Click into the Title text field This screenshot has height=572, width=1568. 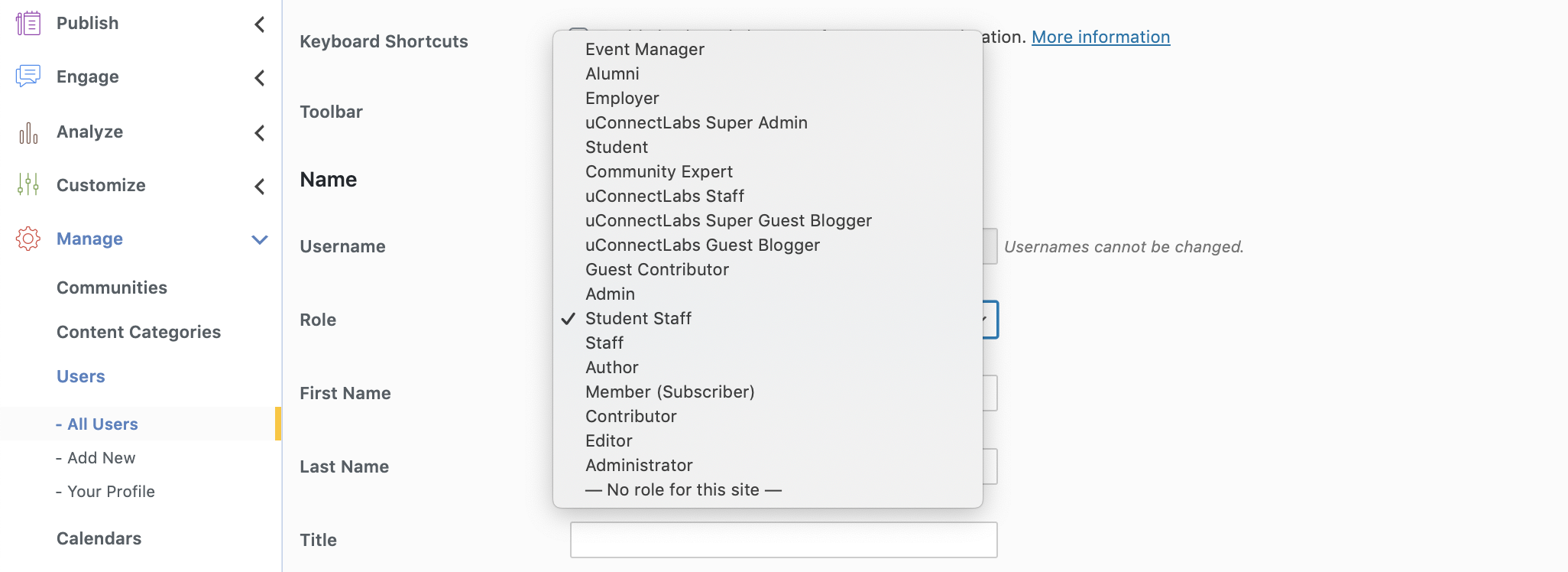[x=783, y=540]
